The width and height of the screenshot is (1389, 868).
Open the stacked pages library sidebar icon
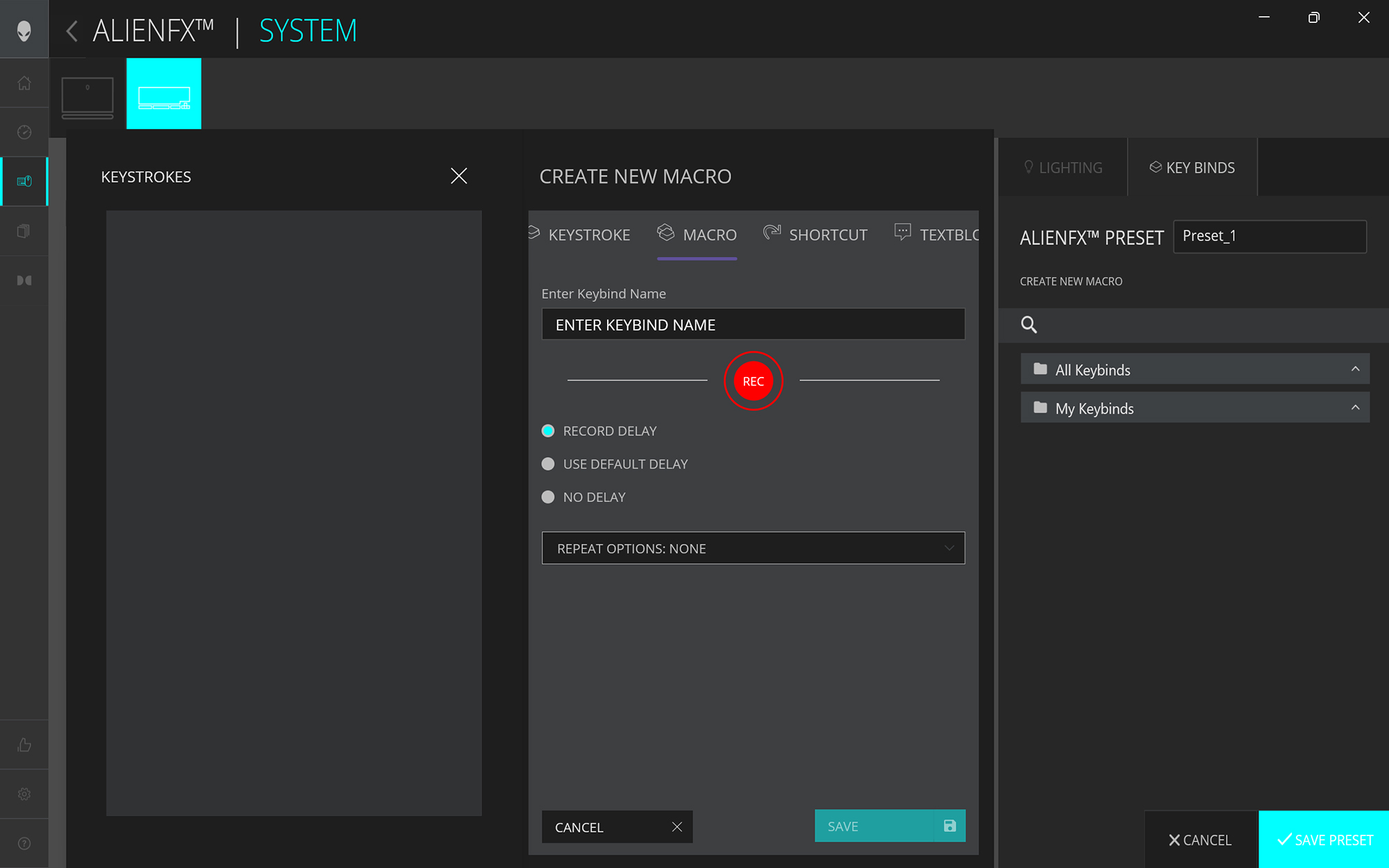coord(24,231)
